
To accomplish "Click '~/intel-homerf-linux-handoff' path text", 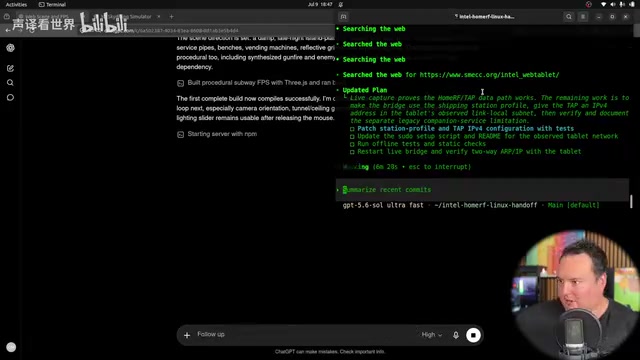I will tap(486, 205).
